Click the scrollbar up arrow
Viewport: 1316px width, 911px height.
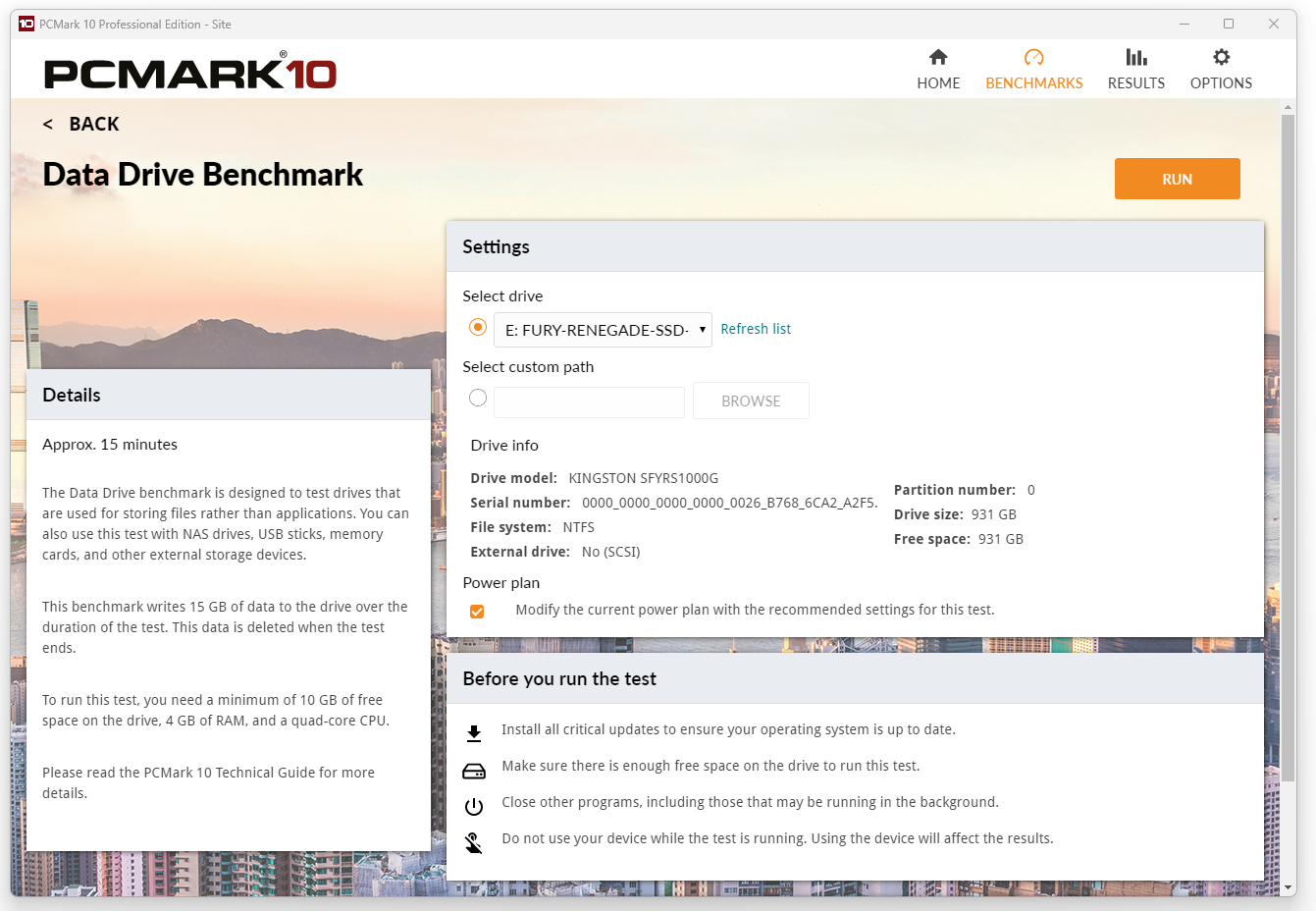click(1289, 106)
